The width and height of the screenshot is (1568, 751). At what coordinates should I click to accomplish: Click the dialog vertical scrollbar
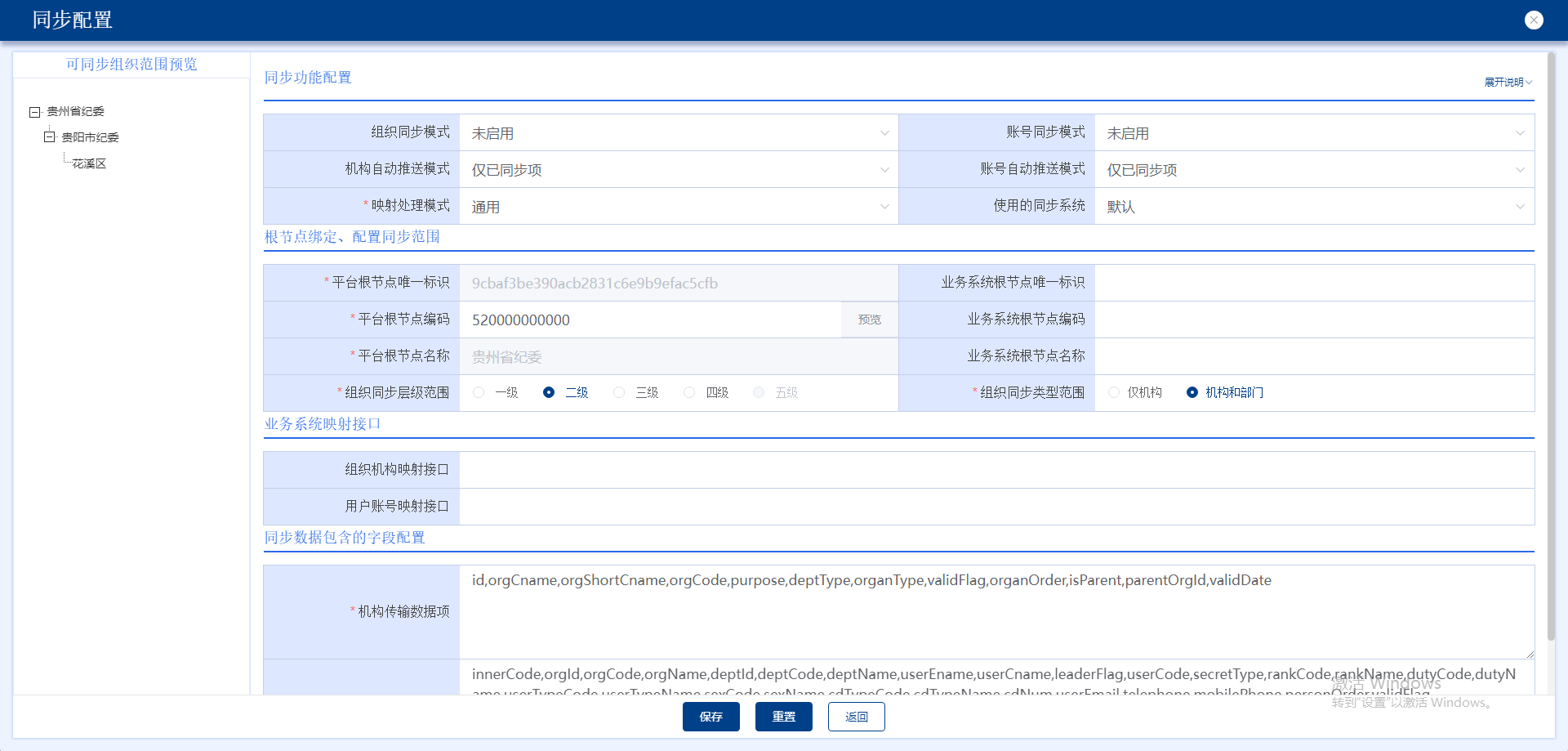(1551, 347)
